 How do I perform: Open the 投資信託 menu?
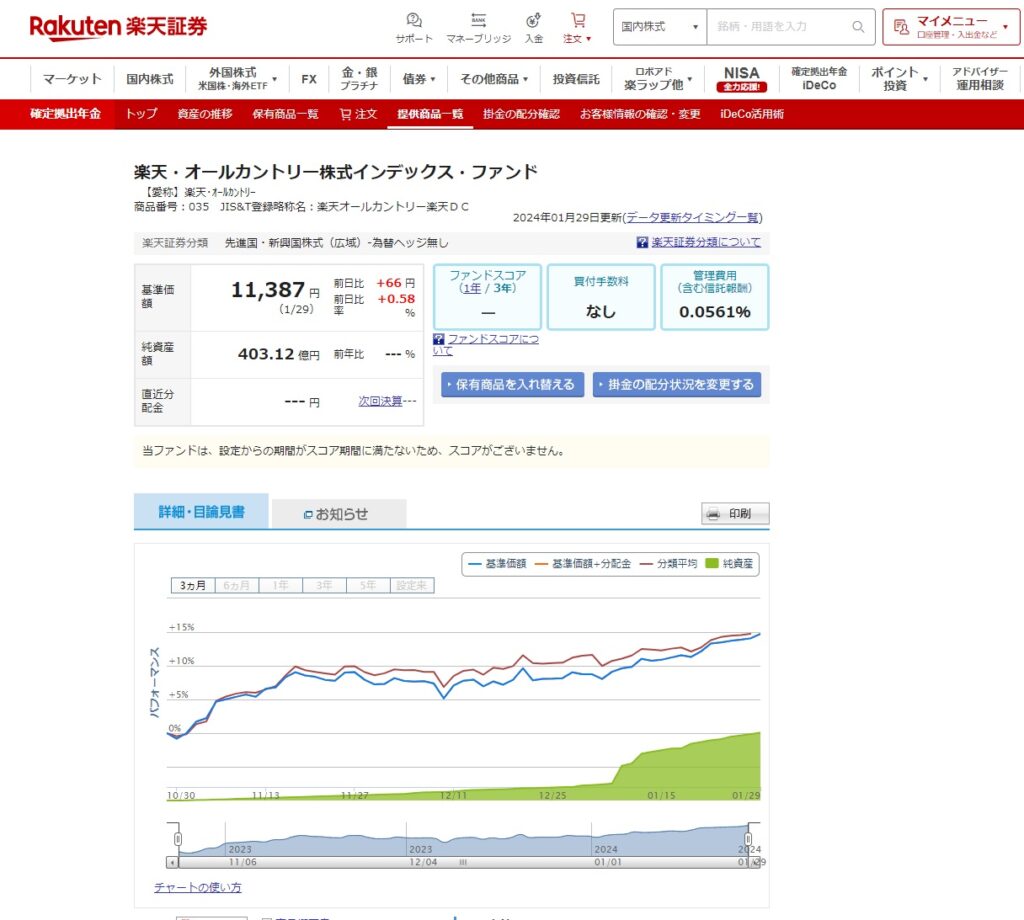pos(575,79)
